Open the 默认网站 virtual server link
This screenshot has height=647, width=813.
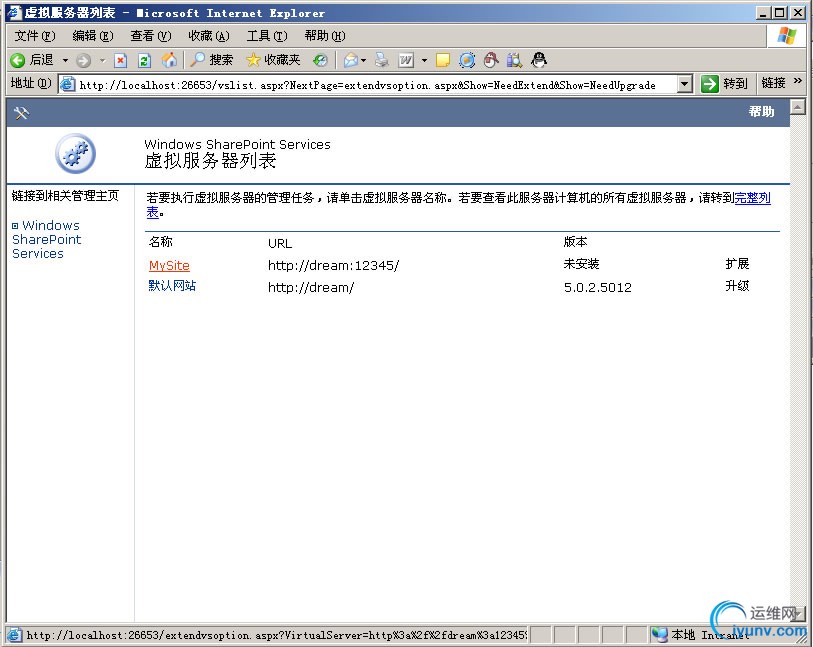pyautogui.click(x=172, y=286)
